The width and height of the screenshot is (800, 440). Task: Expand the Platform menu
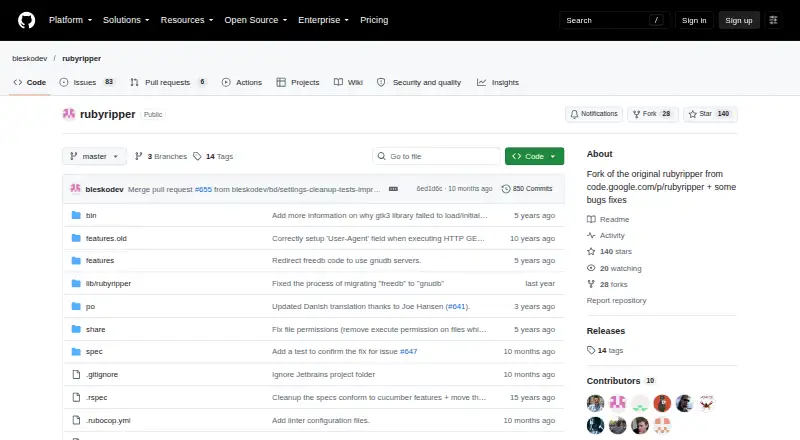[x=70, y=20]
